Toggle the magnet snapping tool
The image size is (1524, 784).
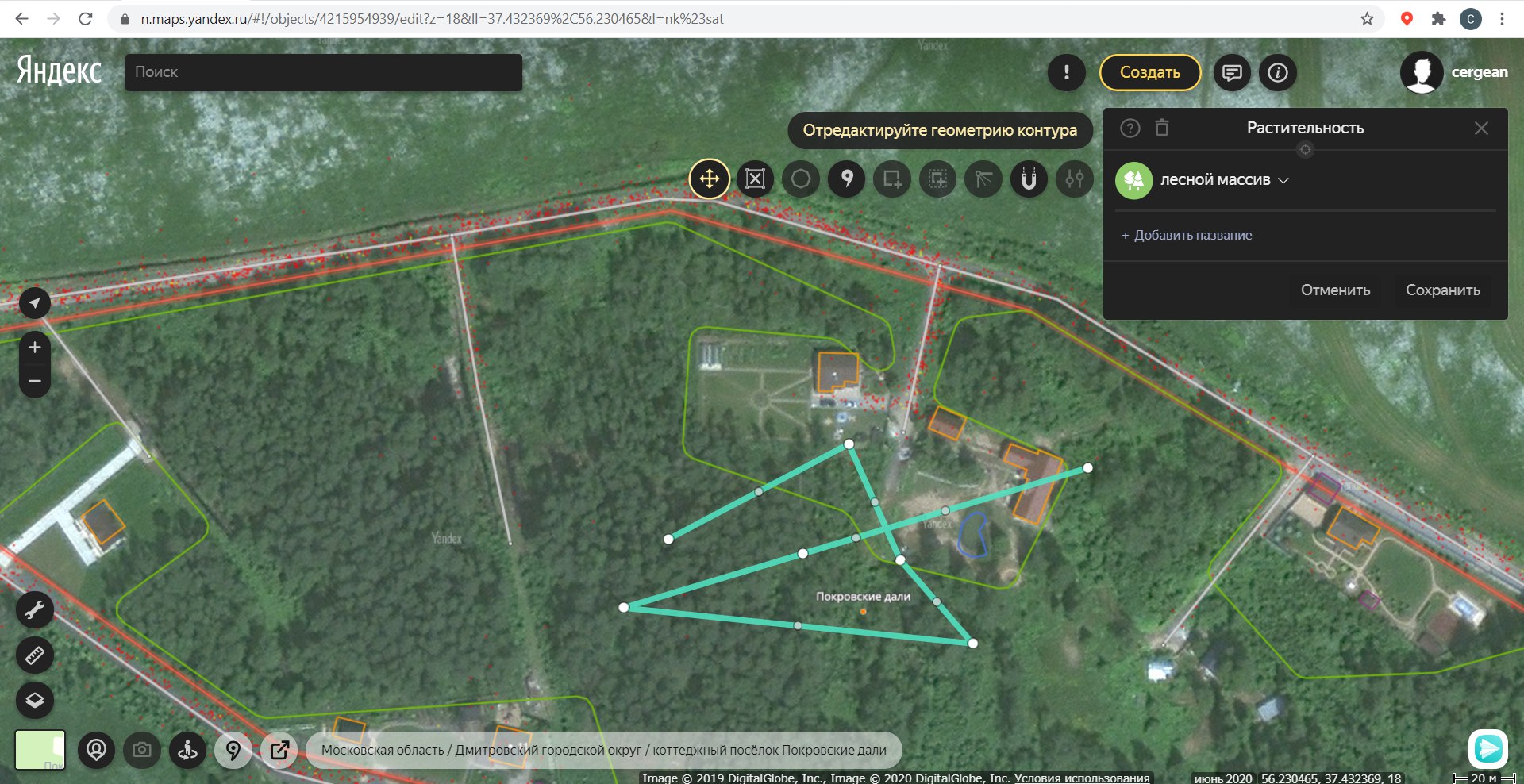pos(1029,179)
